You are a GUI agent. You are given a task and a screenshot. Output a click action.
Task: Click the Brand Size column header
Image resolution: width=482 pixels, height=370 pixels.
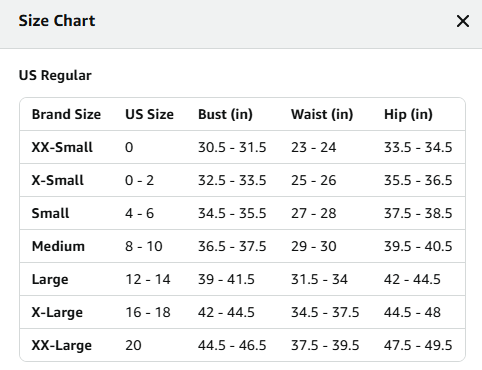(x=66, y=114)
